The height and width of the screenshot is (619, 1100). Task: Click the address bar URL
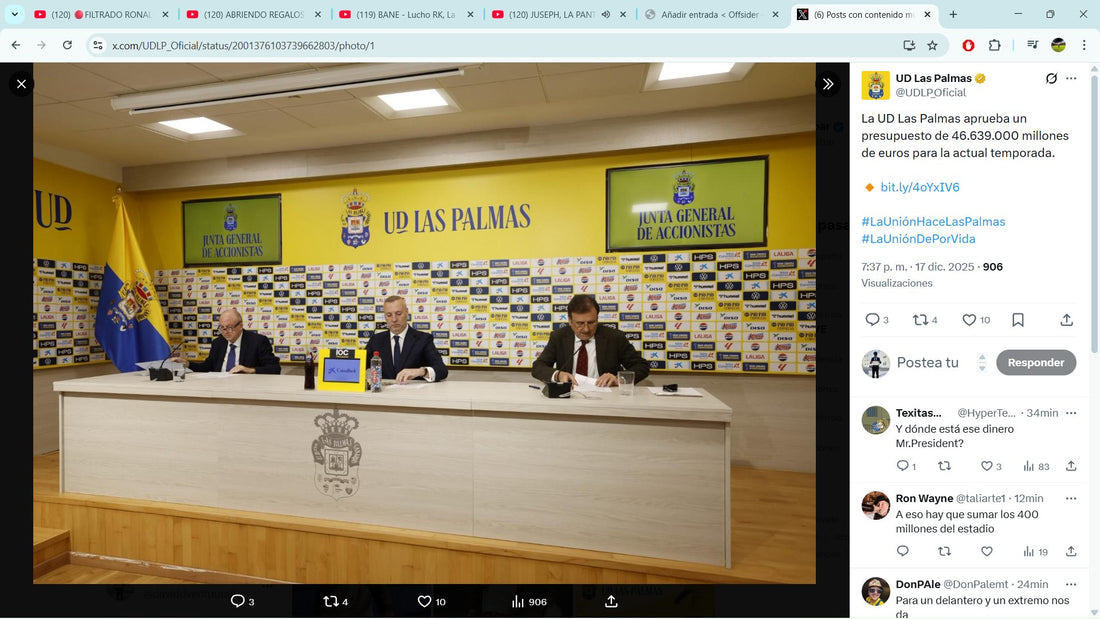(x=243, y=46)
